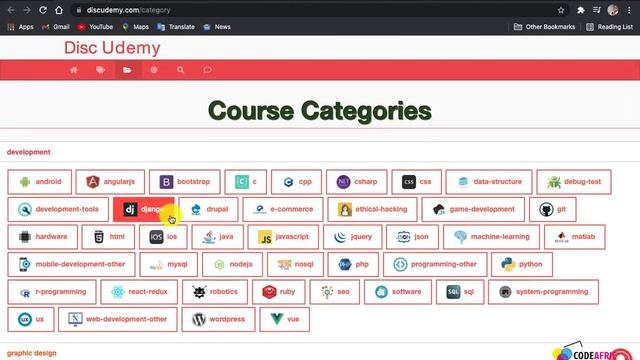
Task: Open the matlab category
Action: click(x=575, y=237)
